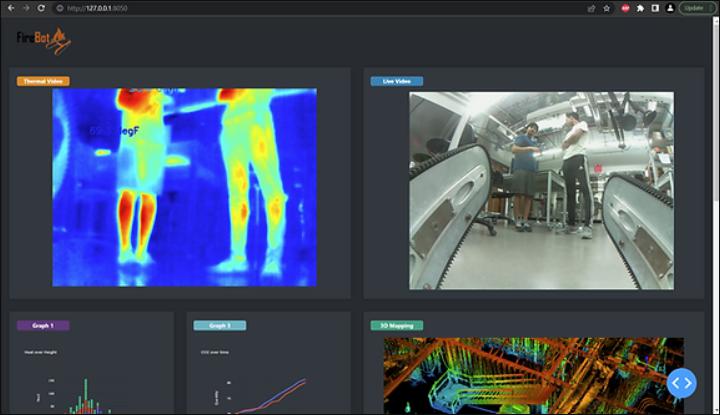Click the live camera video feed

tap(541, 191)
